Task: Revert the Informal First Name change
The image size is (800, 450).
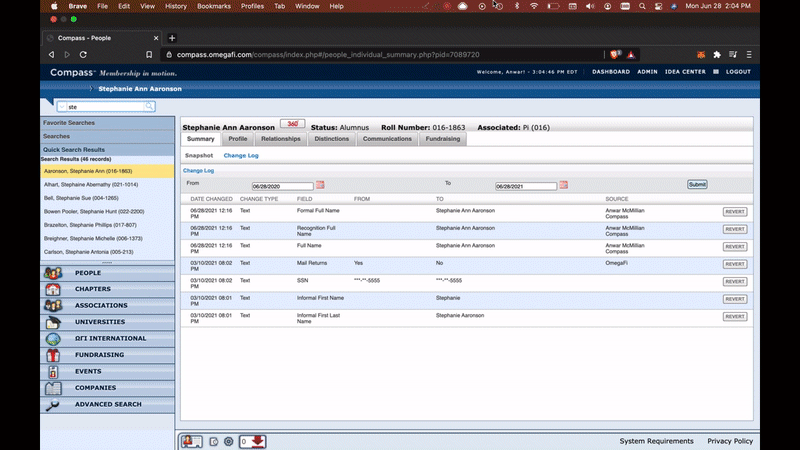Action: (735, 299)
